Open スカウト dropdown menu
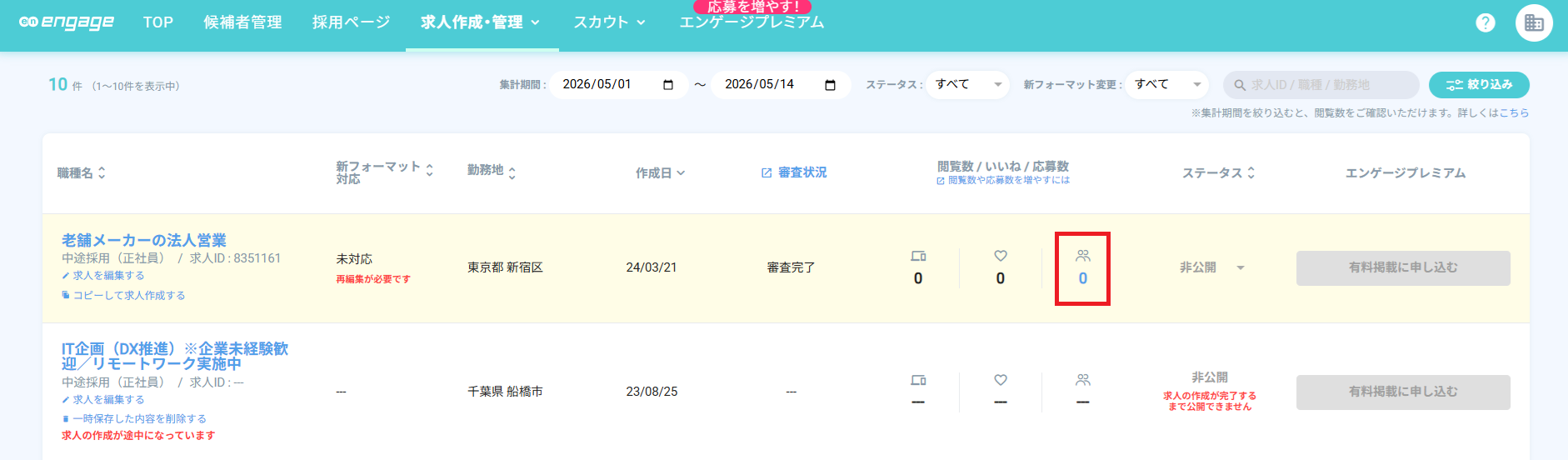Viewport: 1568px width, 460px height. [609, 22]
